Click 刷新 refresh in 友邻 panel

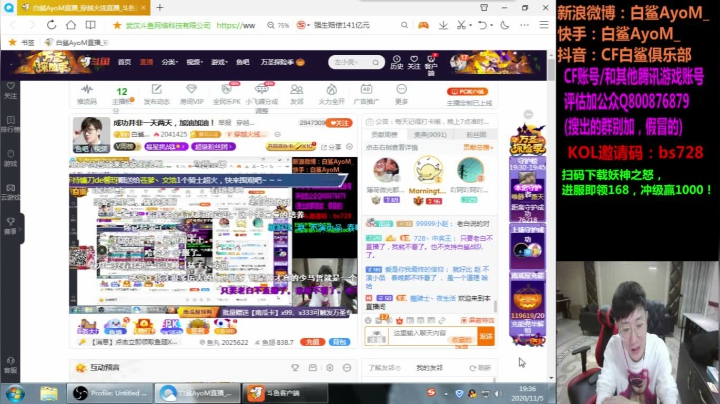tap(480, 368)
